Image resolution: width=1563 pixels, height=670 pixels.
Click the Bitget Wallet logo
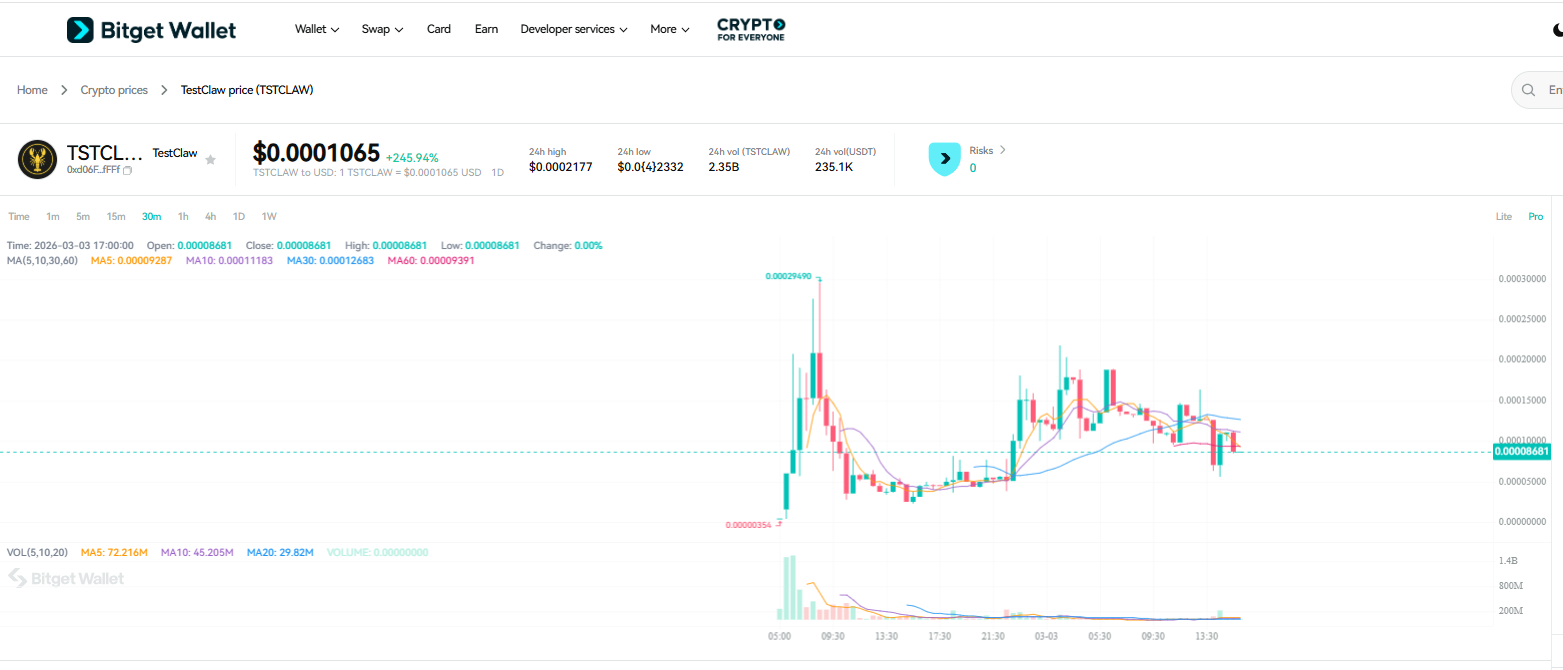click(150, 29)
